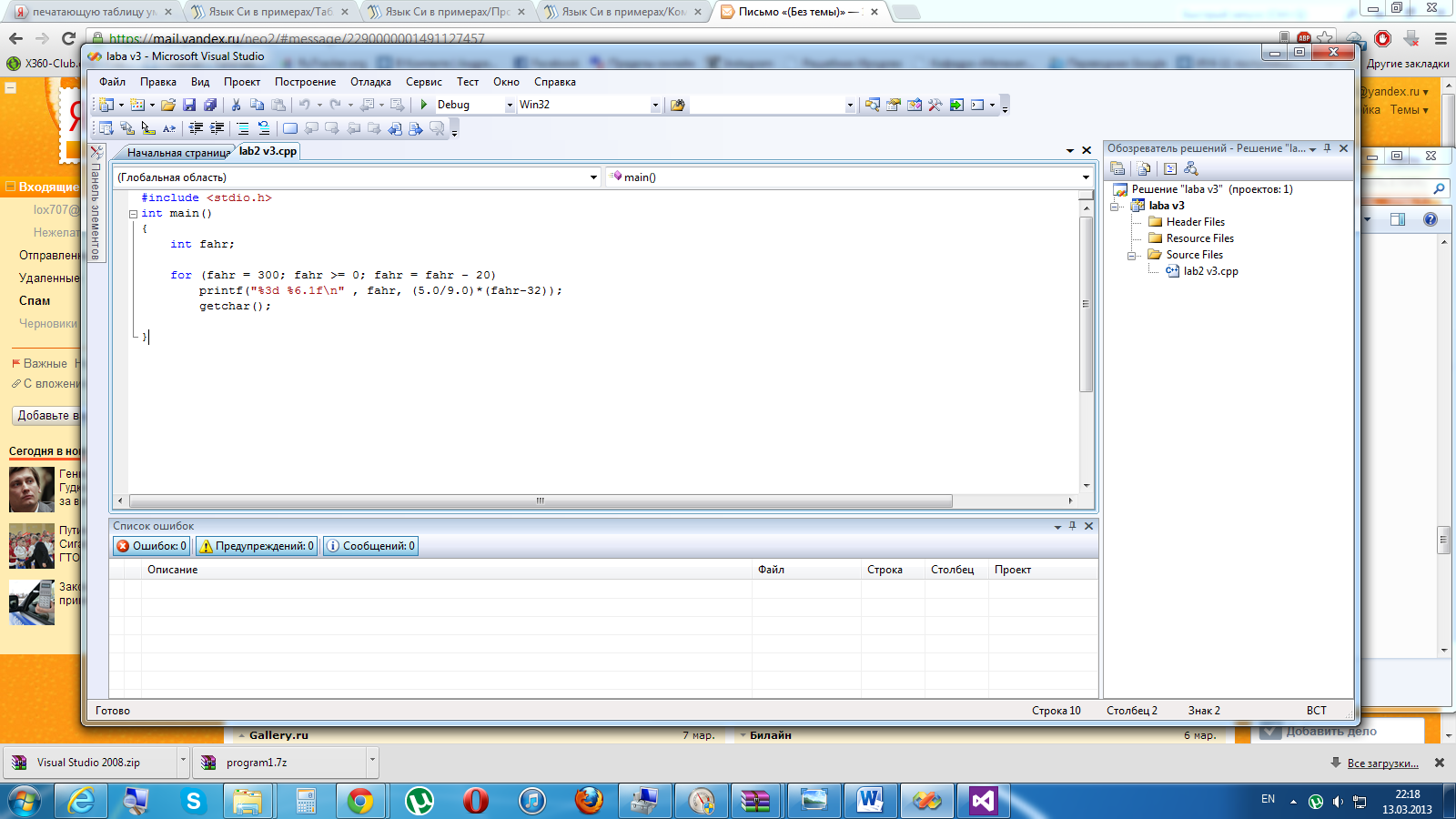This screenshot has height=819, width=1456.
Task: Comment out selected lines icon
Action: click(243, 128)
